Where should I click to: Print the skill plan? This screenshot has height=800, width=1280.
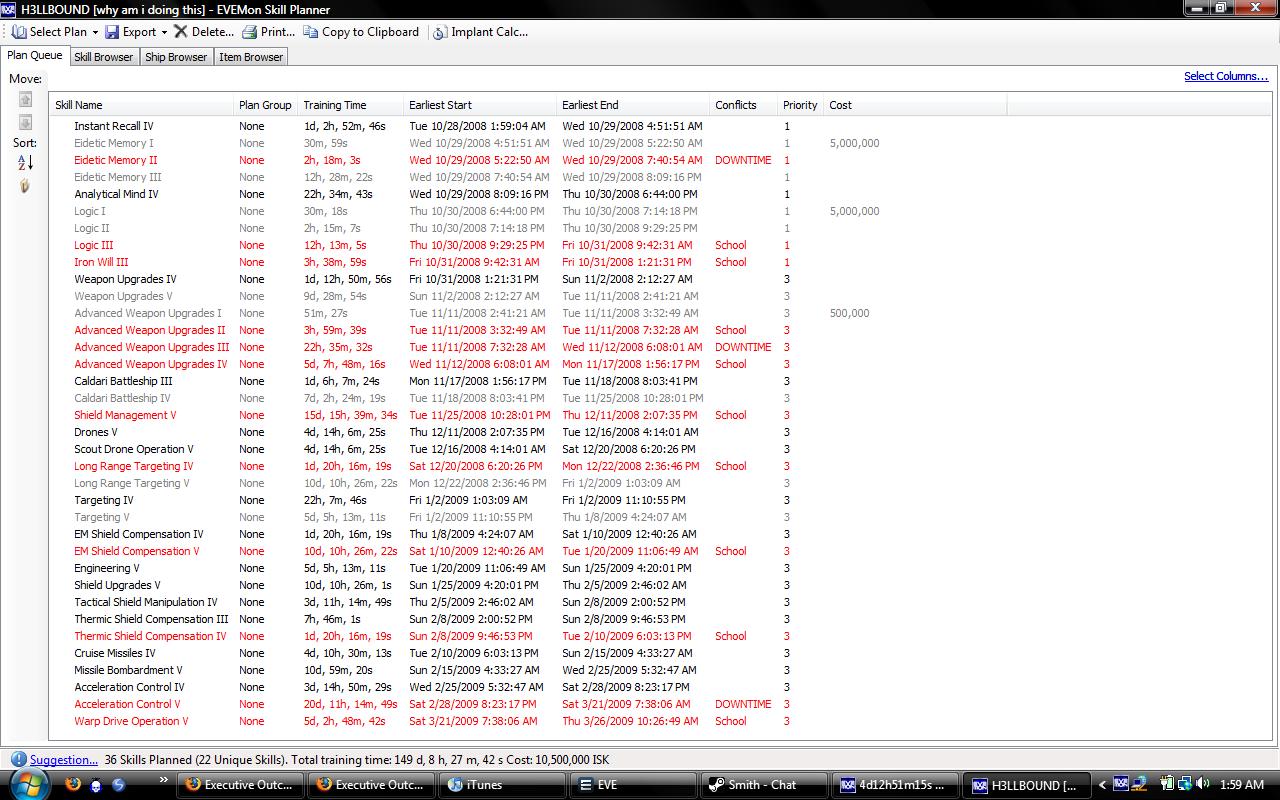point(269,32)
